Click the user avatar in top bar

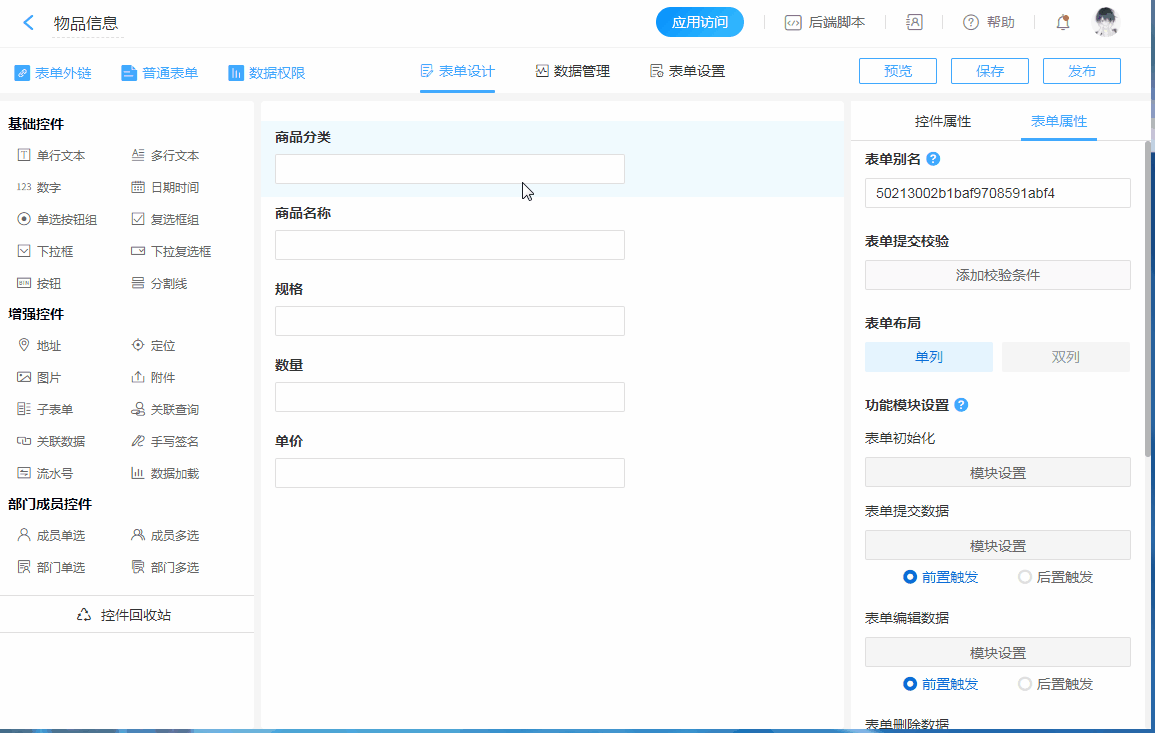tap(1105, 22)
